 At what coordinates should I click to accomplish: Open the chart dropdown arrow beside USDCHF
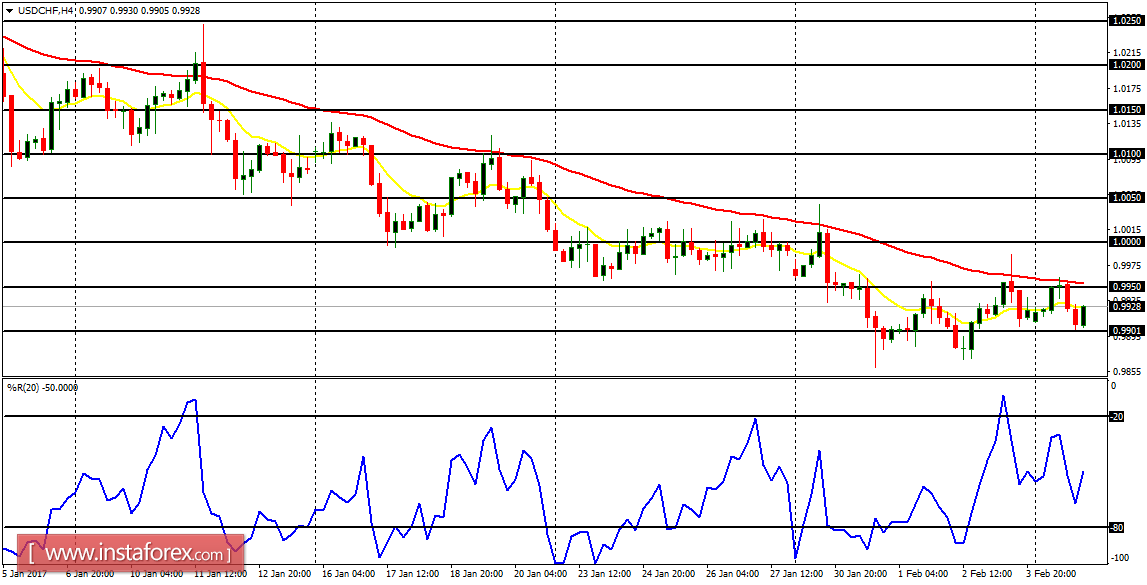click(x=10, y=10)
